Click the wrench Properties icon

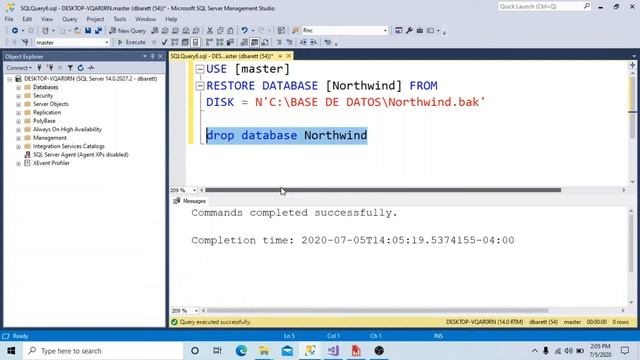click(x=409, y=31)
